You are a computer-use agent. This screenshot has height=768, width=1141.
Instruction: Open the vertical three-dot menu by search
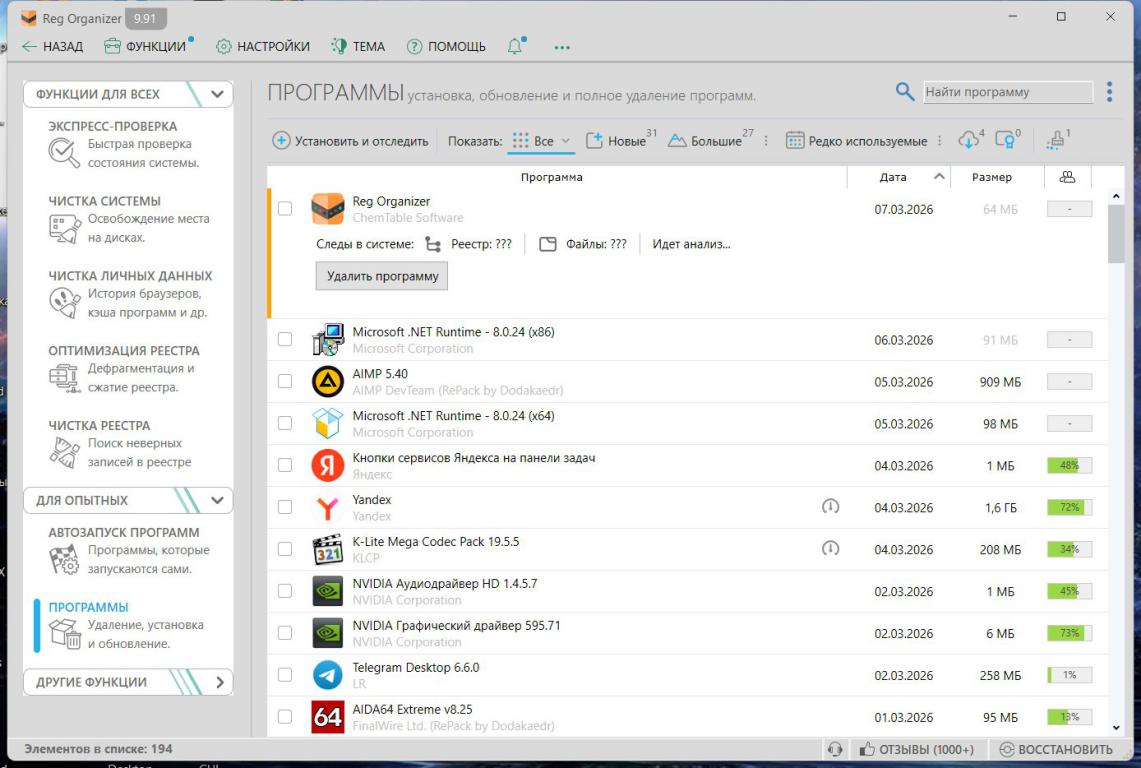tap(1109, 92)
